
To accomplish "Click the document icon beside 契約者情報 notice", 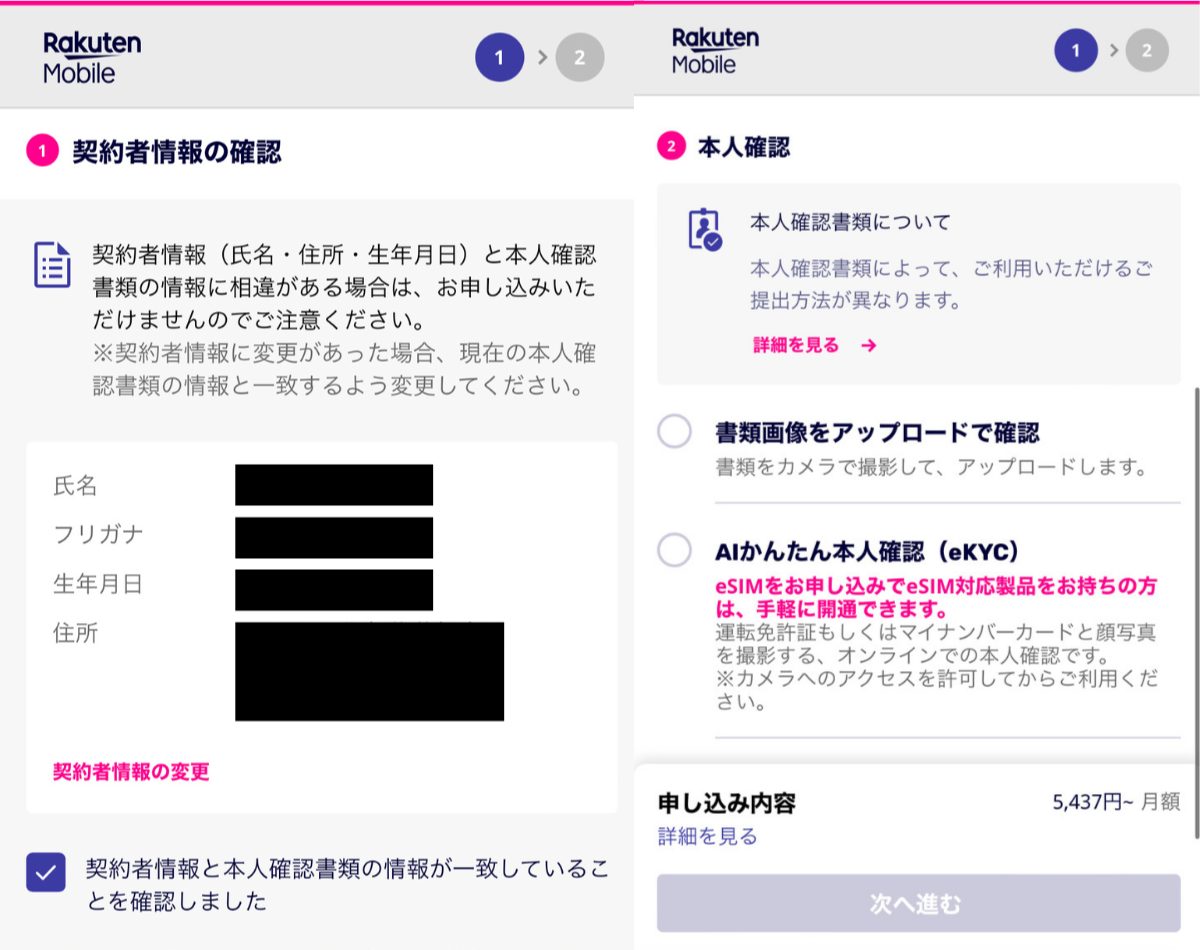I will click(x=52, y=264).
